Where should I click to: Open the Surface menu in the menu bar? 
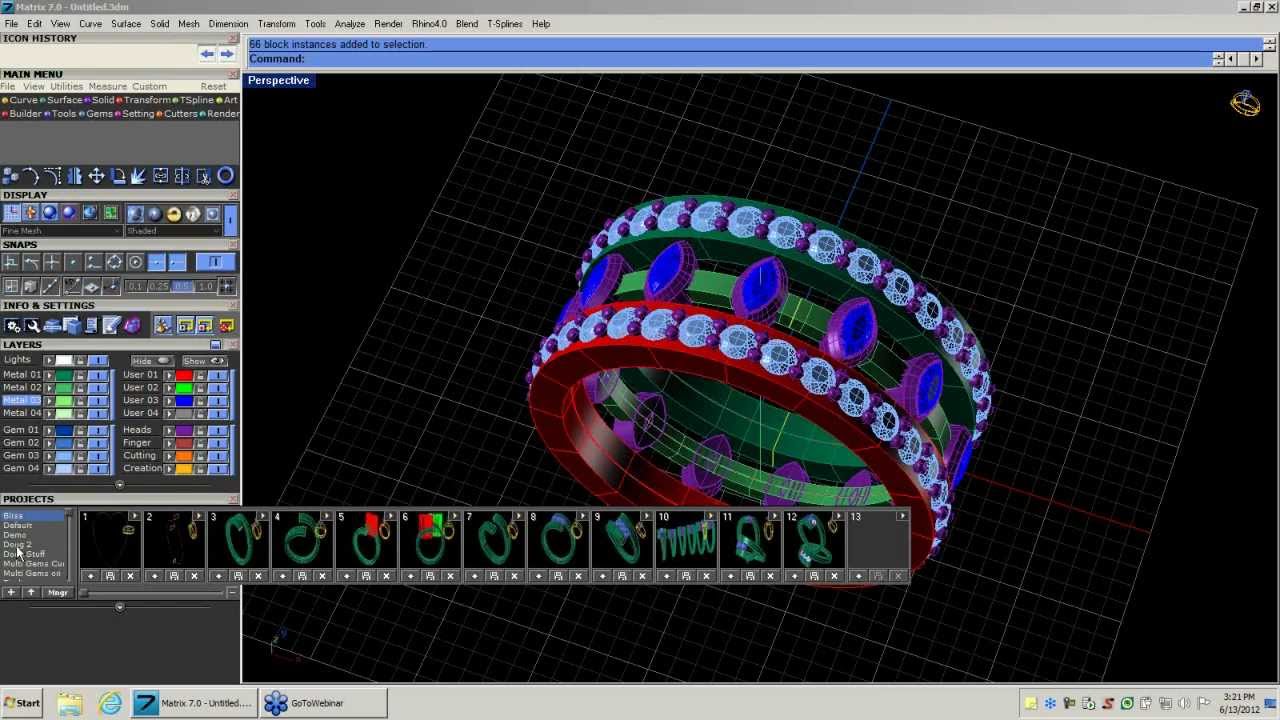(126, 24)
